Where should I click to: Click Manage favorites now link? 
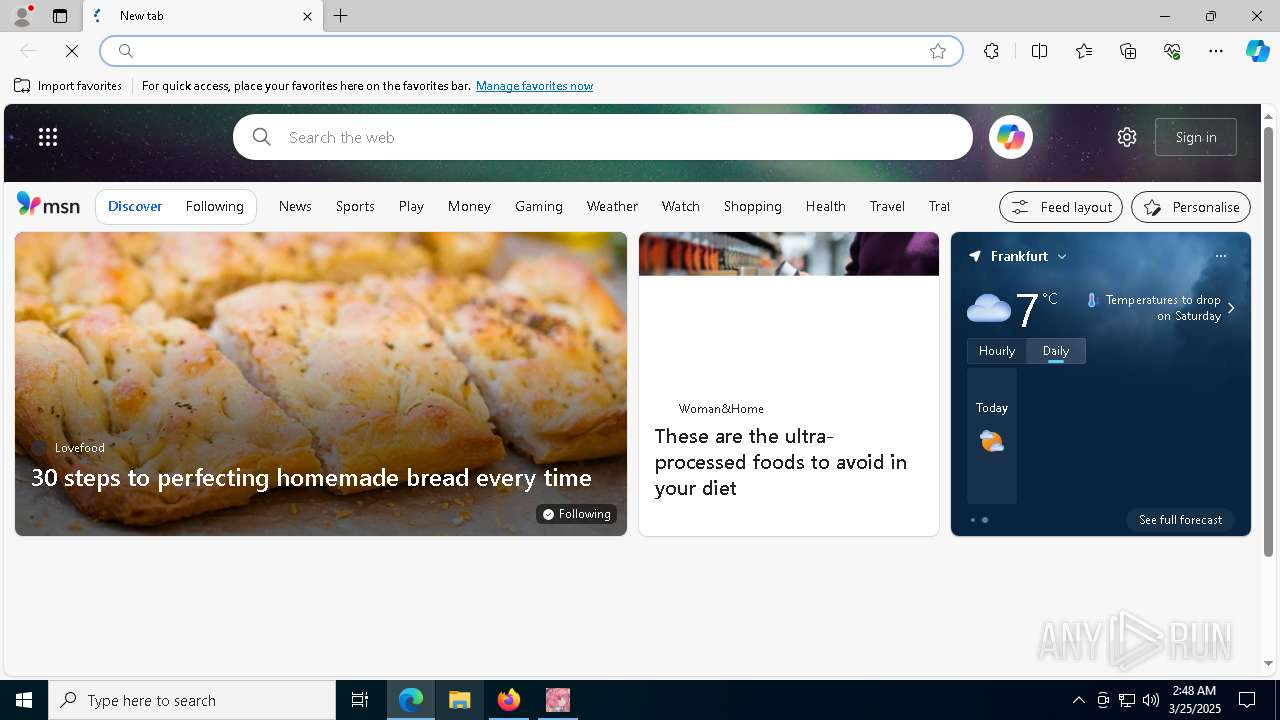534,86
